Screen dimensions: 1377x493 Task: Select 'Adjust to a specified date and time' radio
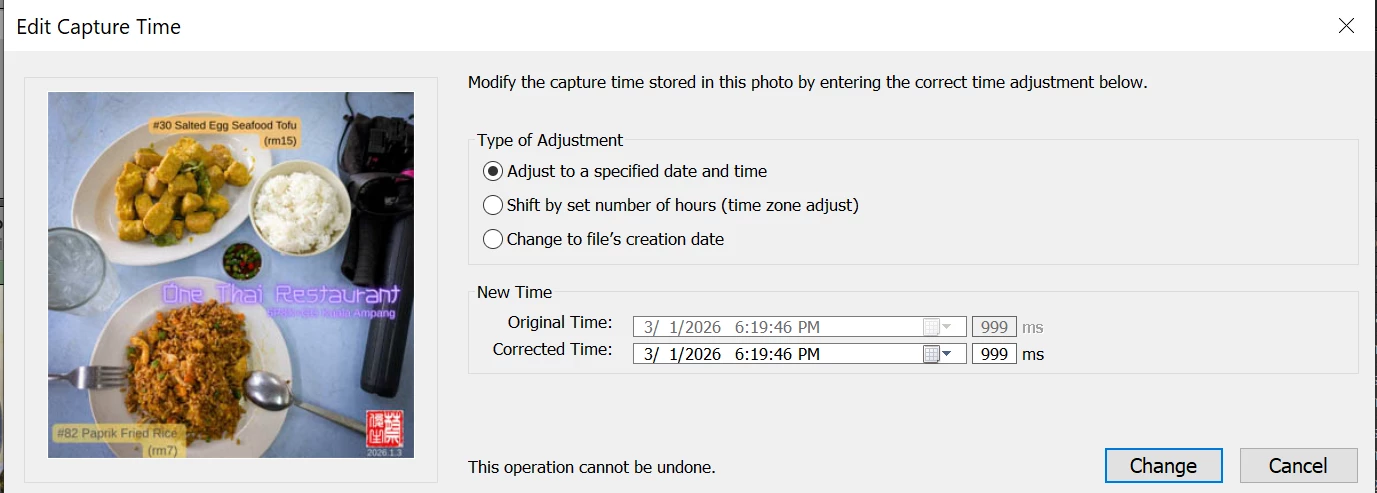(492, 171)
